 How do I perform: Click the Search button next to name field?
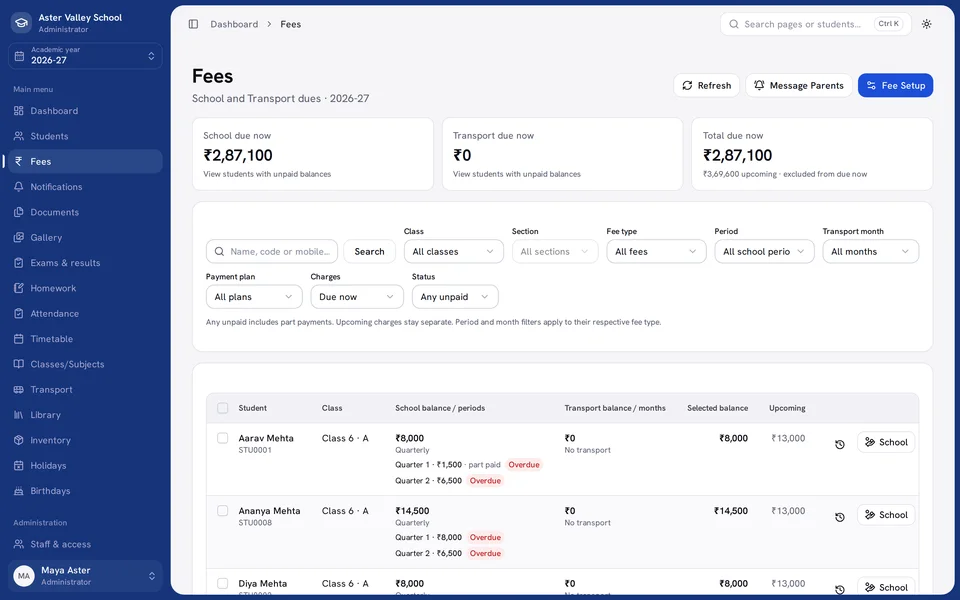tap(369, 252)
